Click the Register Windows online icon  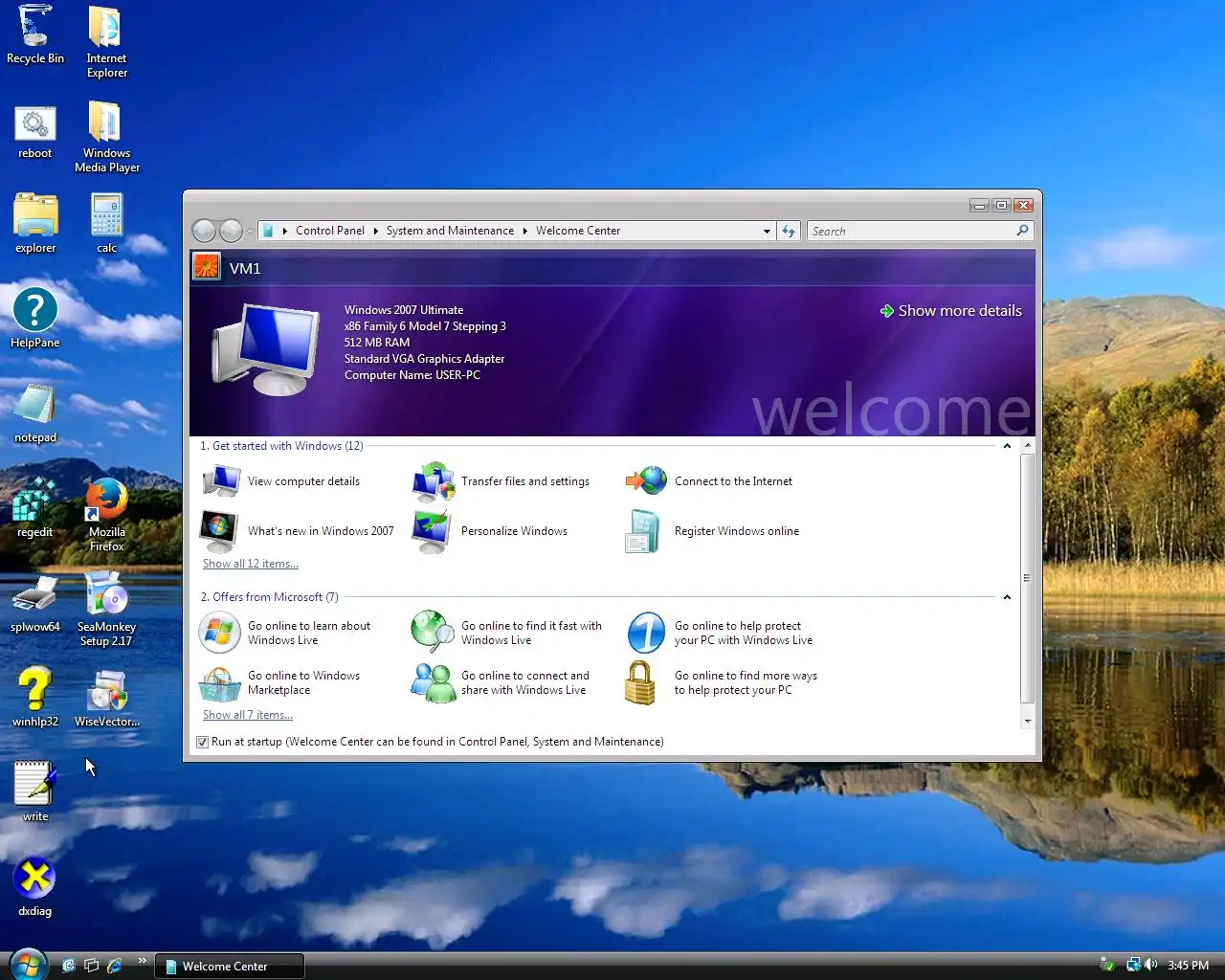pos(642,531)
